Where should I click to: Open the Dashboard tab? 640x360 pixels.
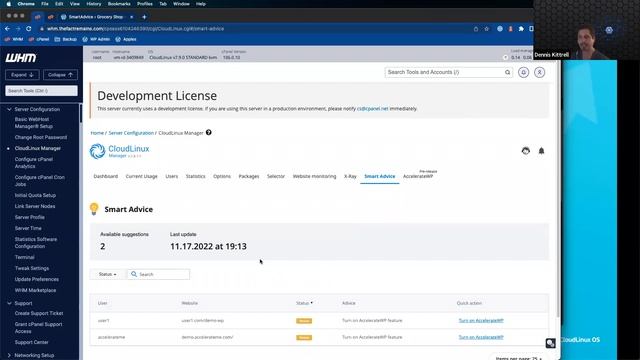coord(106,176)
